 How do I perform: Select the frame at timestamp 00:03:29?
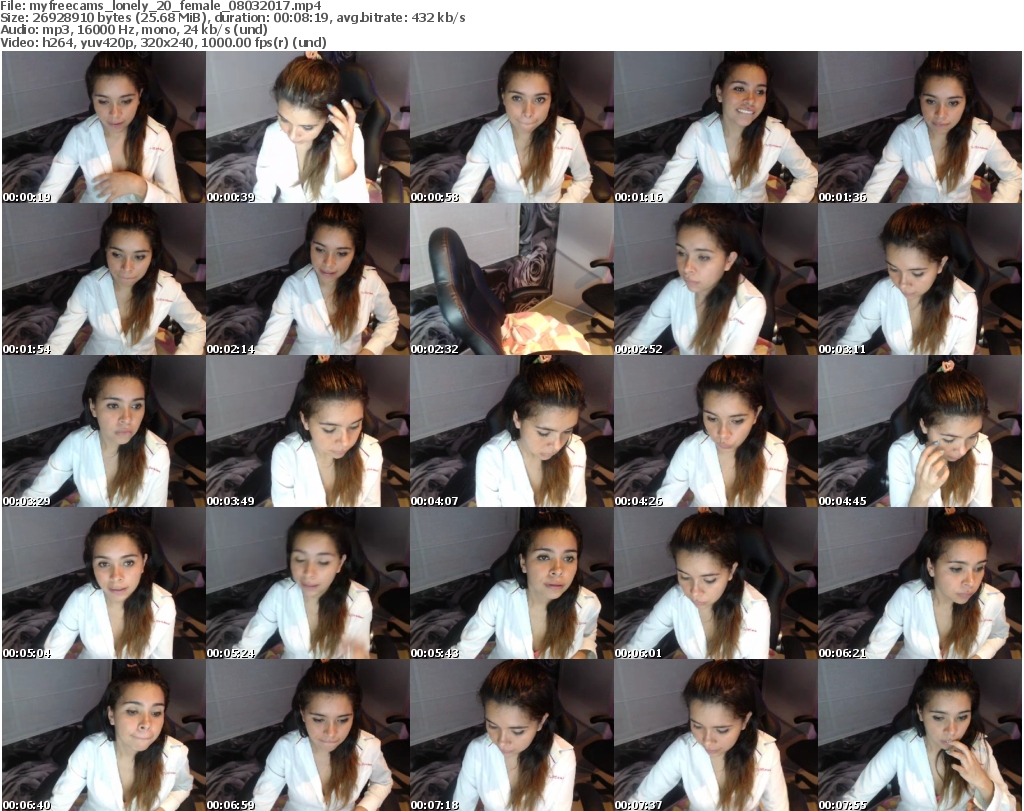coord(104,432)
